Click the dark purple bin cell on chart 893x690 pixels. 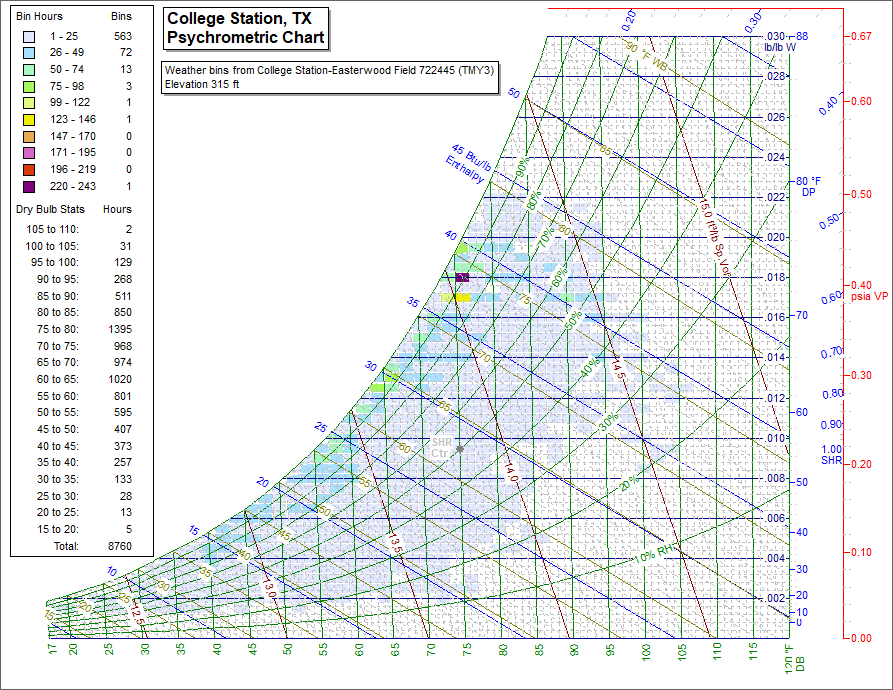[462, 278]
